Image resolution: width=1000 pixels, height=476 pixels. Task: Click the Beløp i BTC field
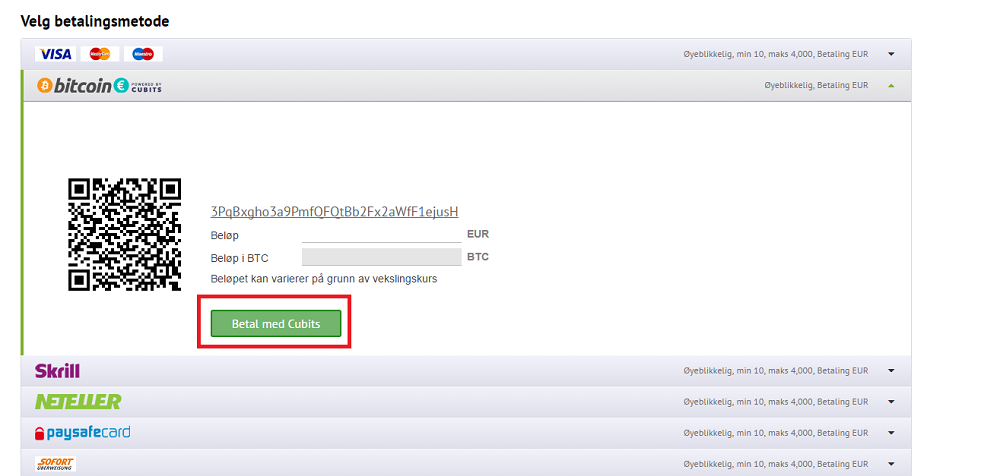(381, 258)
